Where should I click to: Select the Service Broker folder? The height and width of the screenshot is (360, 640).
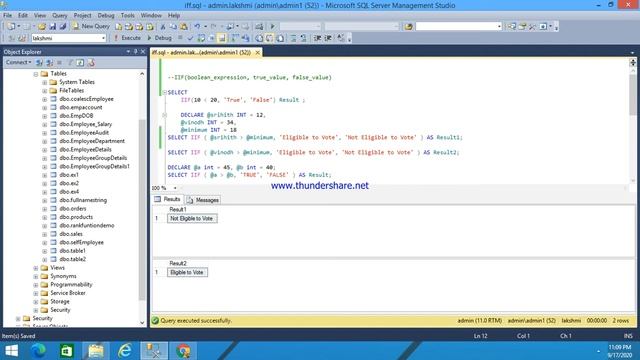tap(67, 293)
